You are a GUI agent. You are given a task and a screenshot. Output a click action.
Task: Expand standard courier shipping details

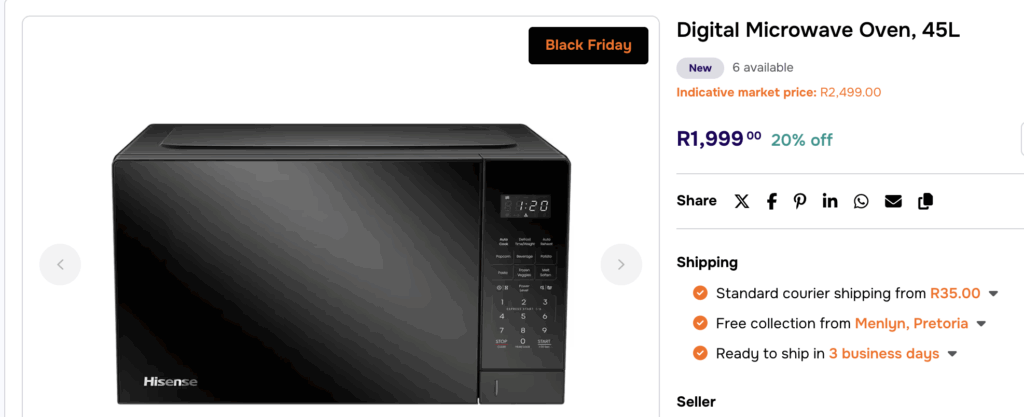click(x=994, y=294)
